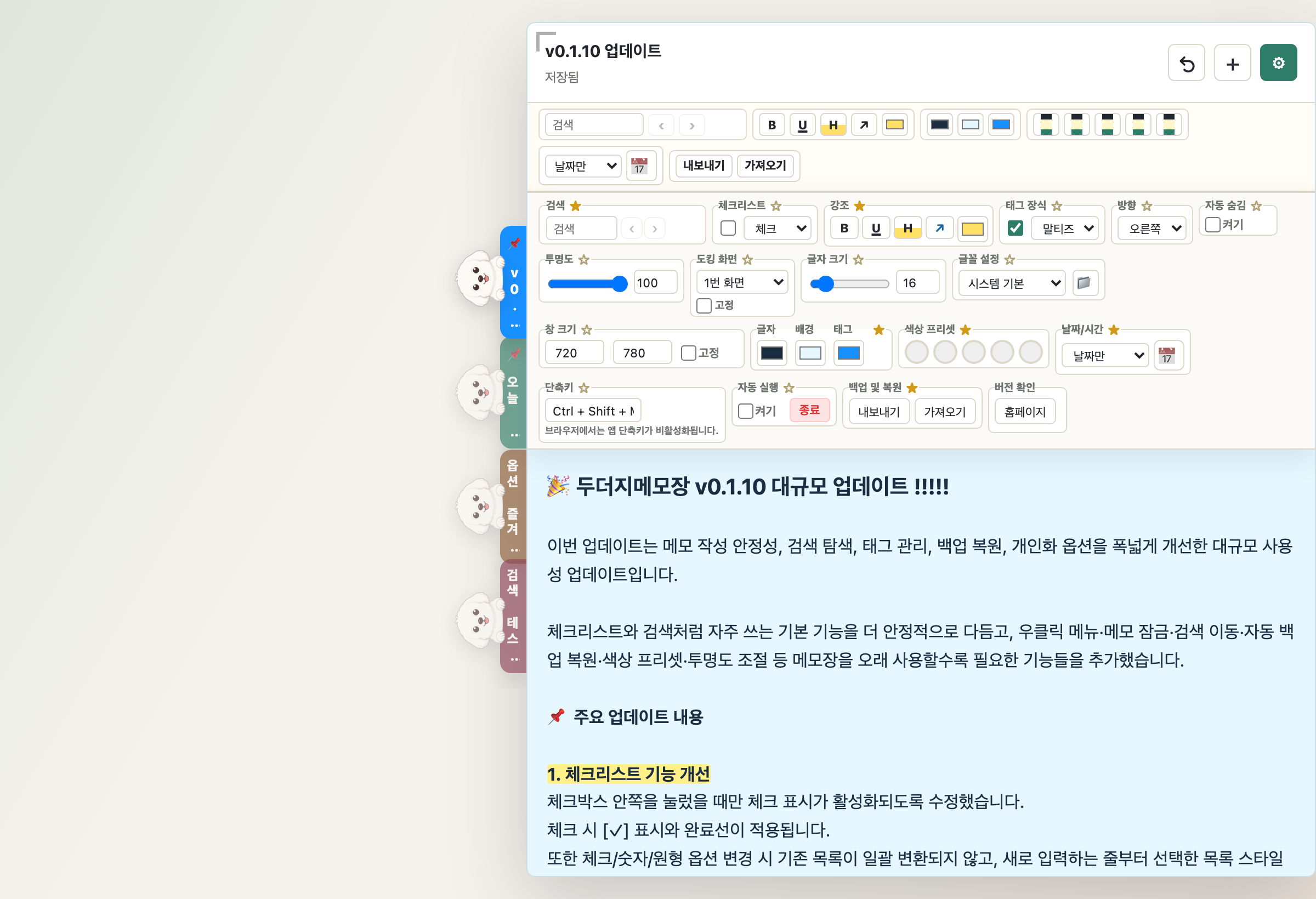This screenshot has width=1316, height=899.
Task: Toggle favorite star for 백업 및 복원
Action: 912,388
